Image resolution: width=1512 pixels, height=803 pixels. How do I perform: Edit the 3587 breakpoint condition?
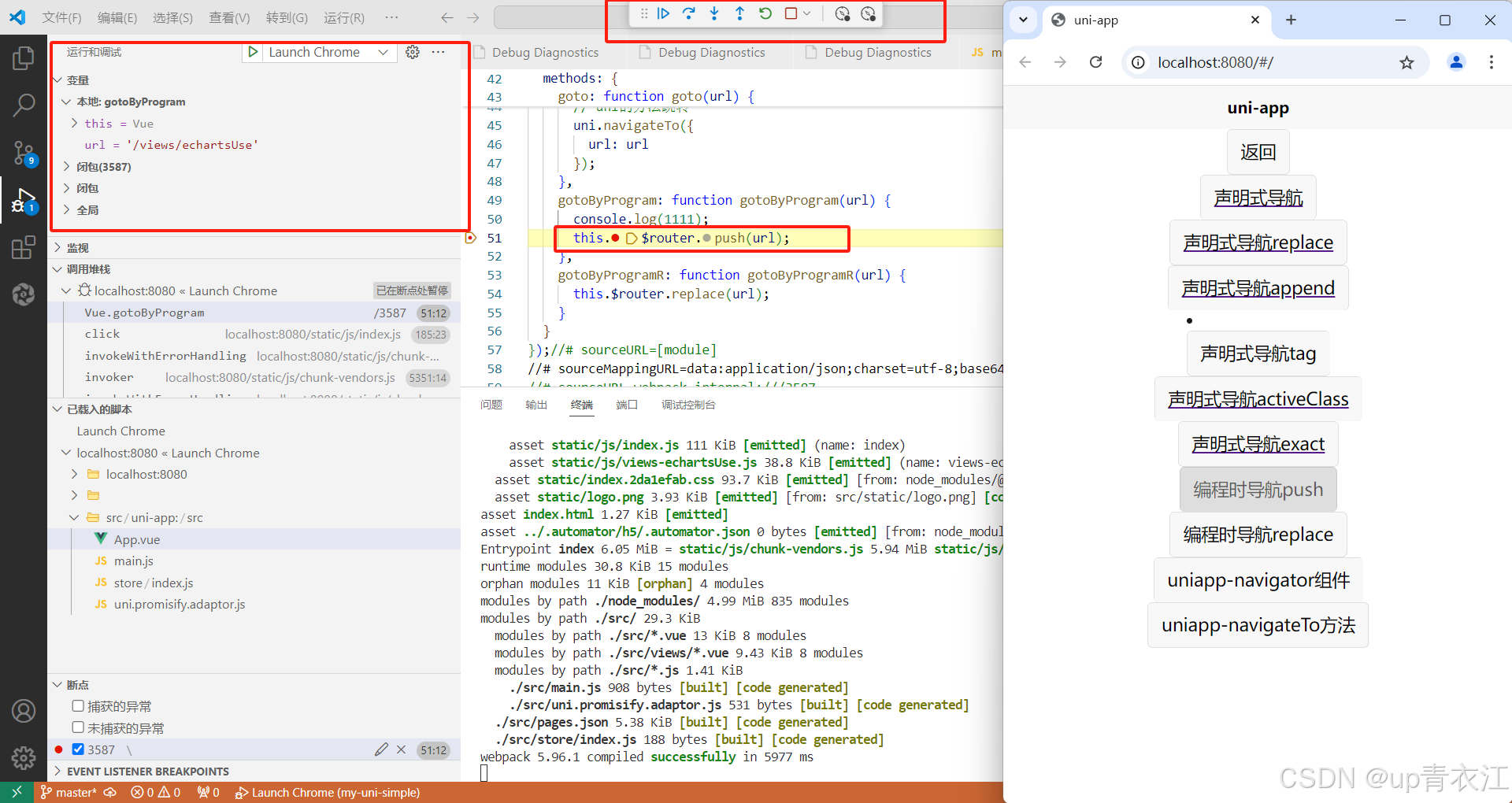click(381, 749)
